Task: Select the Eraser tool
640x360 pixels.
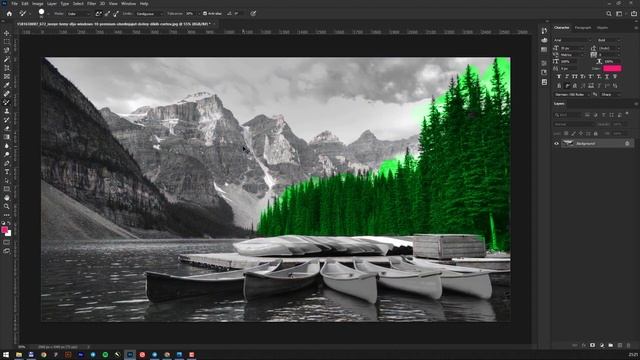Action: [x=7, y=129]
